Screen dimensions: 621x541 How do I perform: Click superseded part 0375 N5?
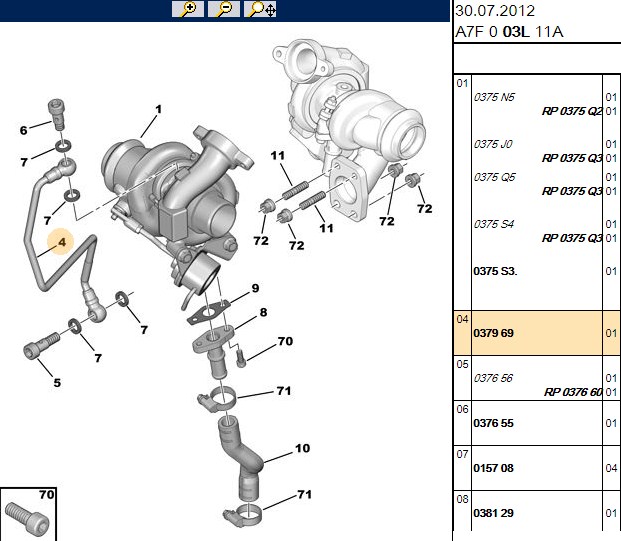click(494, 97)
